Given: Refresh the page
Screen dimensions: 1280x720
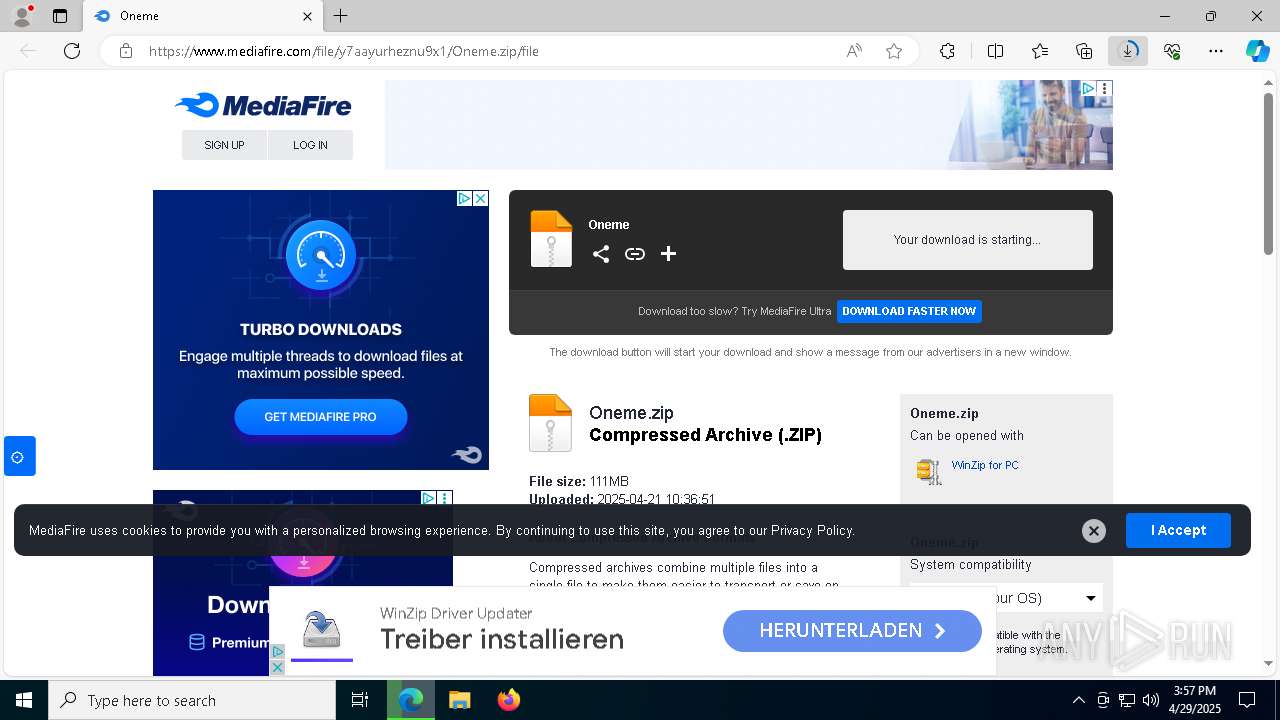Looking at the screenshot, I should [72, 51].
